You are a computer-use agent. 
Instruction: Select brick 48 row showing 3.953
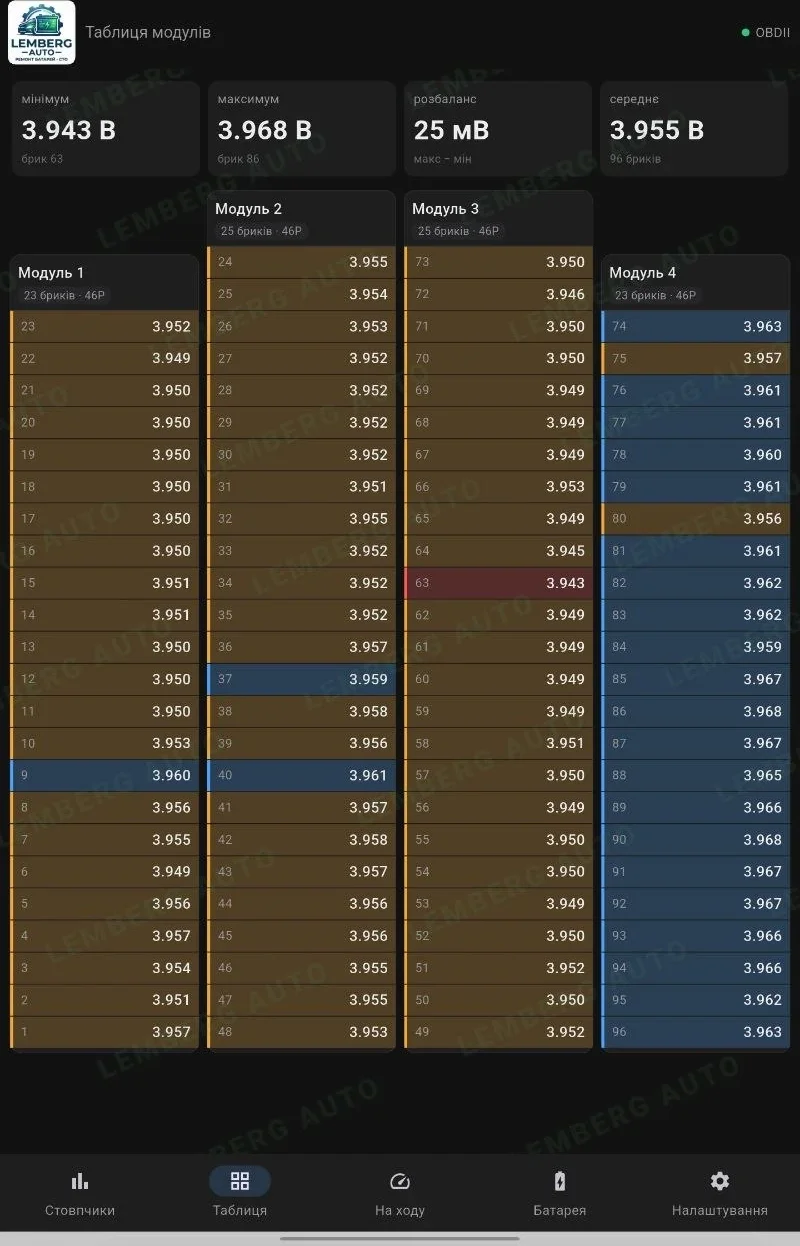pos(302,1032)
